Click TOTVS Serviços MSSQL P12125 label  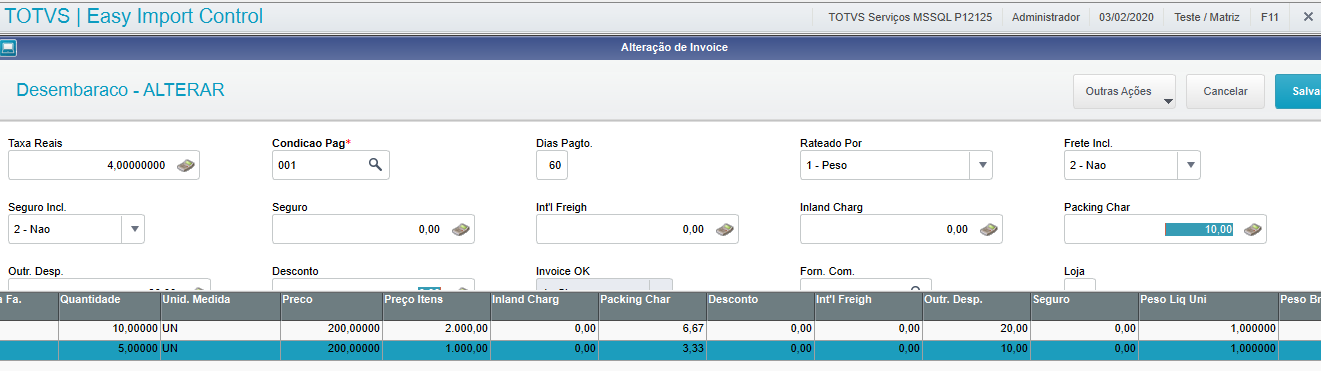(x=910, y=17)
